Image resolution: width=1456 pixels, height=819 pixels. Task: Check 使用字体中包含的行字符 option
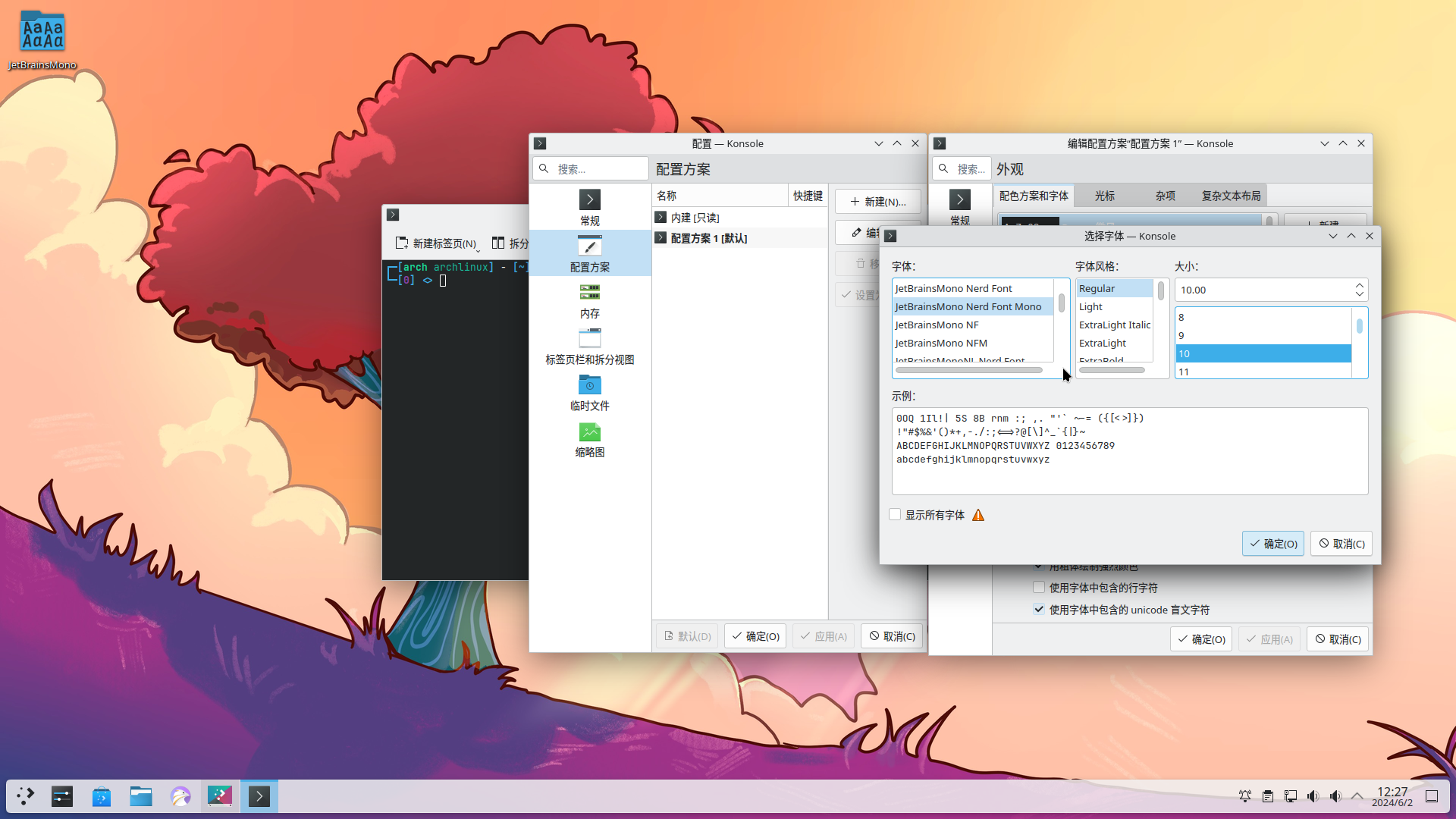tap(1039, 588)
